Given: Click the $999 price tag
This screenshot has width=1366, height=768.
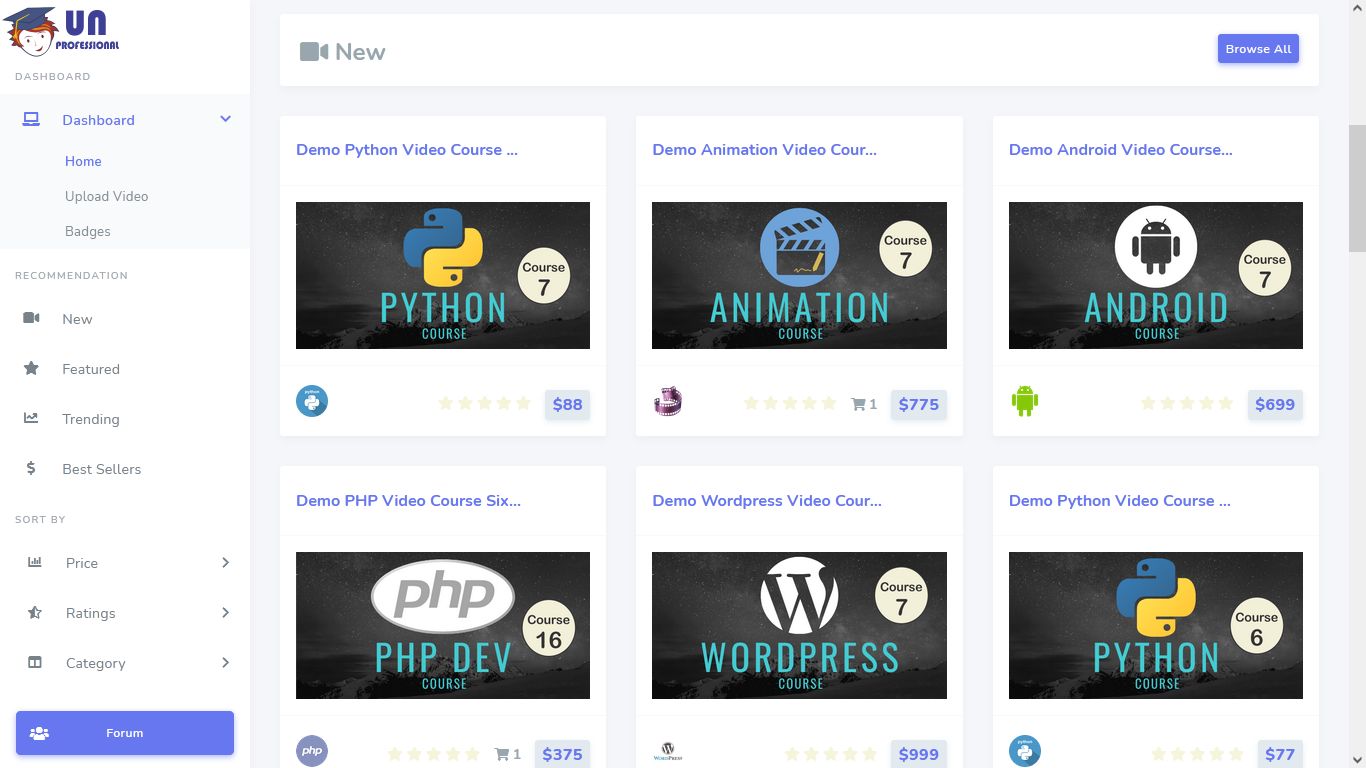Looking at the screenshot, I should (918, 754).
